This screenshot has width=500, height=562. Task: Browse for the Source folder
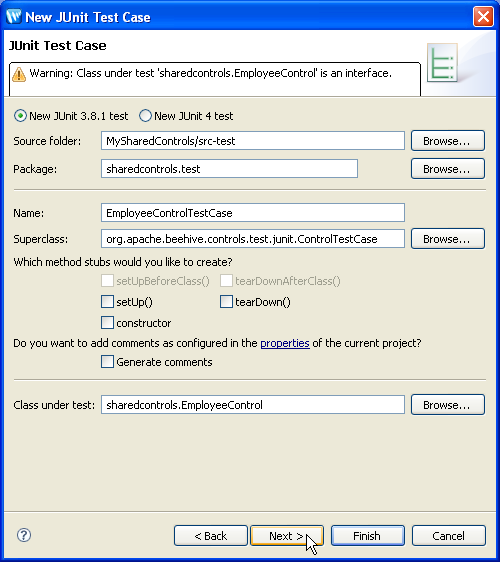pyautogui.click(x=448, y=141)
